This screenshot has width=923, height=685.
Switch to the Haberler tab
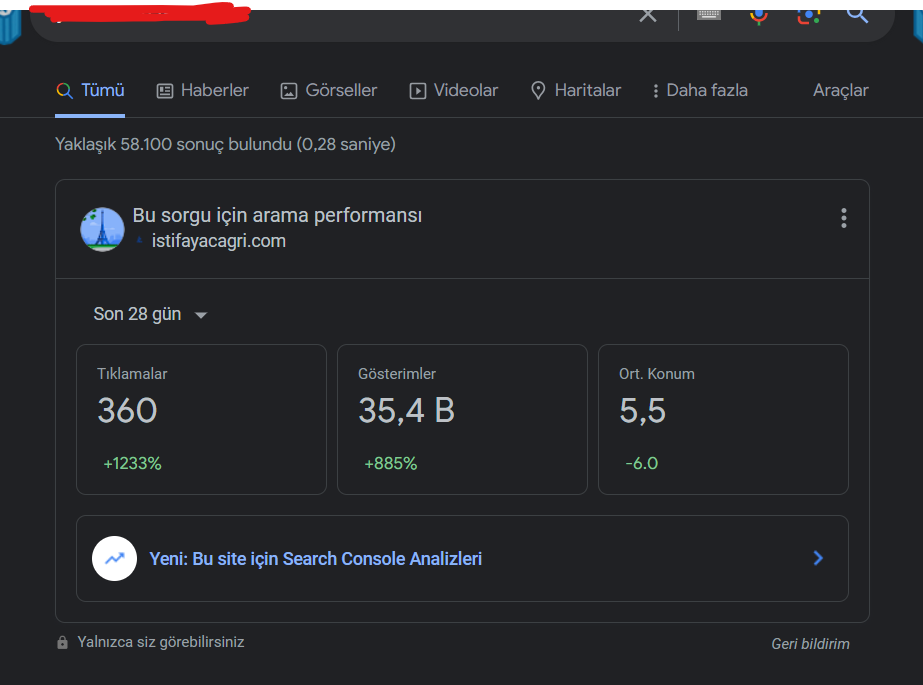pos(202,91)
